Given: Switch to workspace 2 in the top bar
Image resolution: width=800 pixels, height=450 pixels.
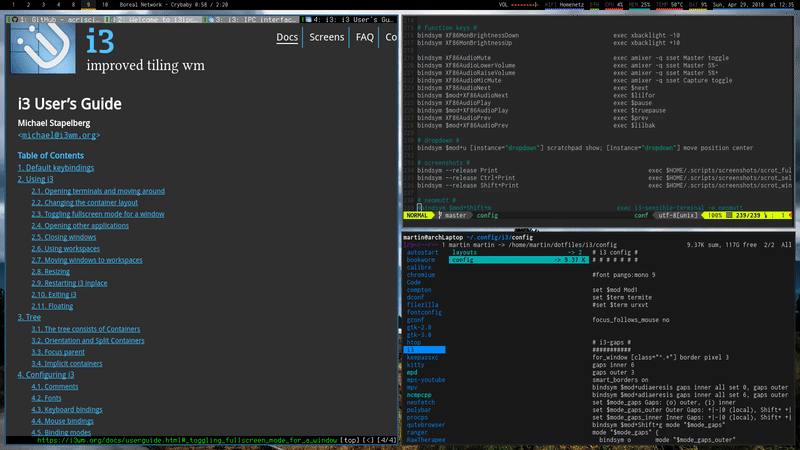Looking at the screenshot, I should 28,4.
